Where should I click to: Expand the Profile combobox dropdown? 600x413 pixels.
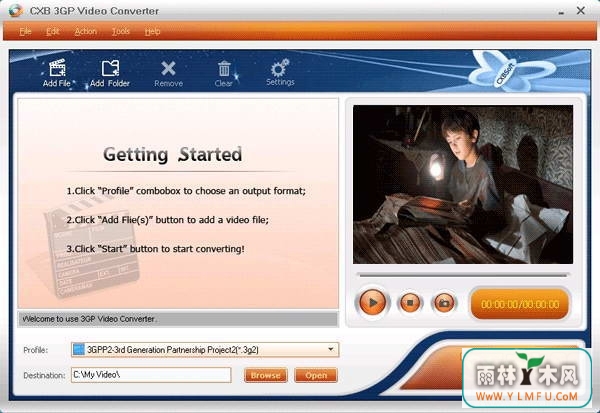[x=331, y=349]
